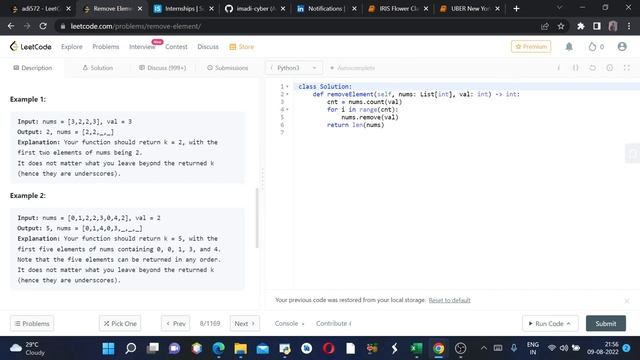
Task: Open Chrome extensions puzzle icon
Action: [580, 26]
